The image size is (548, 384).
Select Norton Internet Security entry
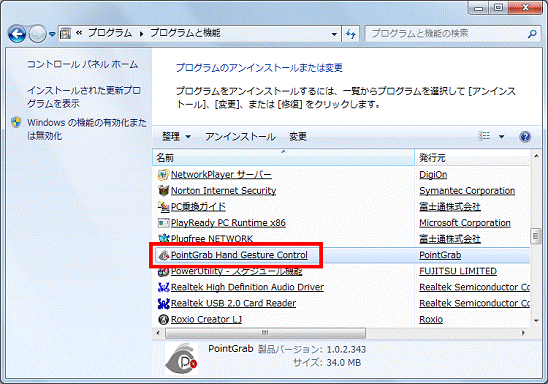click(x=223, y=190)
